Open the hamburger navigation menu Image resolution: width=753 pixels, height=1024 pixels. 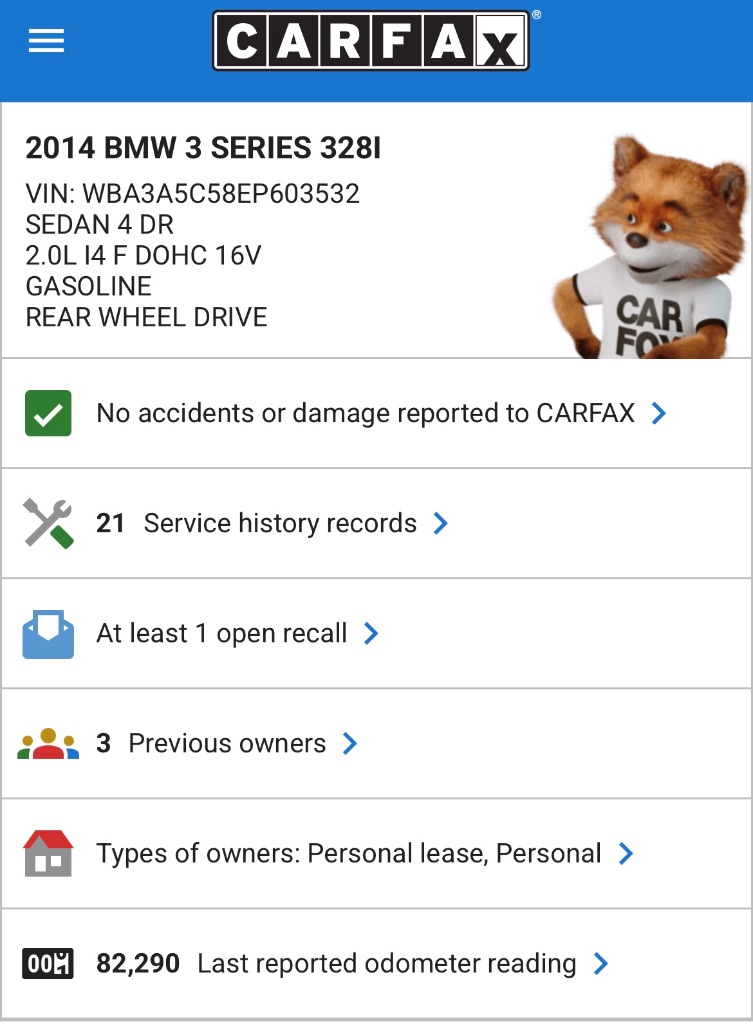click(x=47, y=41)
